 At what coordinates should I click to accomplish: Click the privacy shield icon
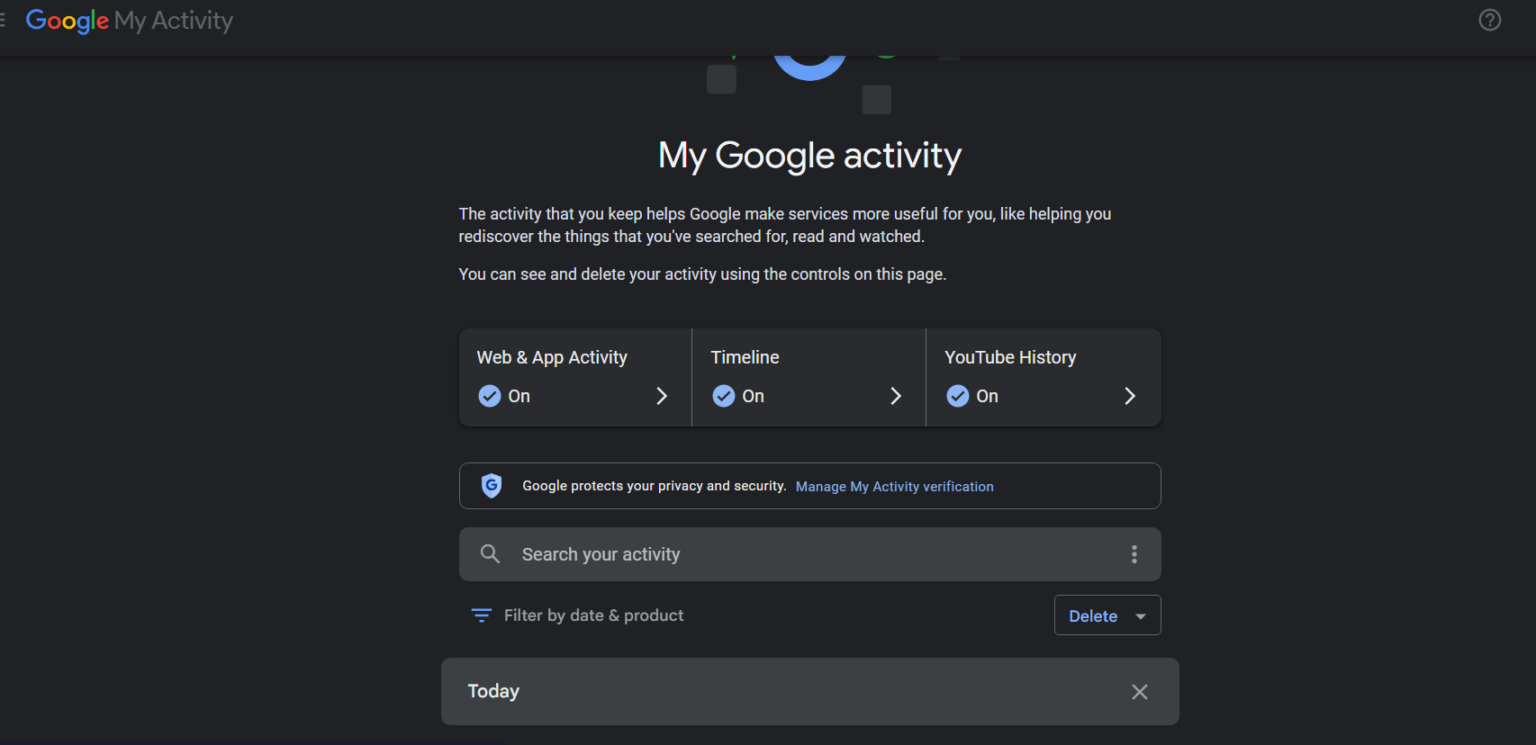(x=491, y=485)
